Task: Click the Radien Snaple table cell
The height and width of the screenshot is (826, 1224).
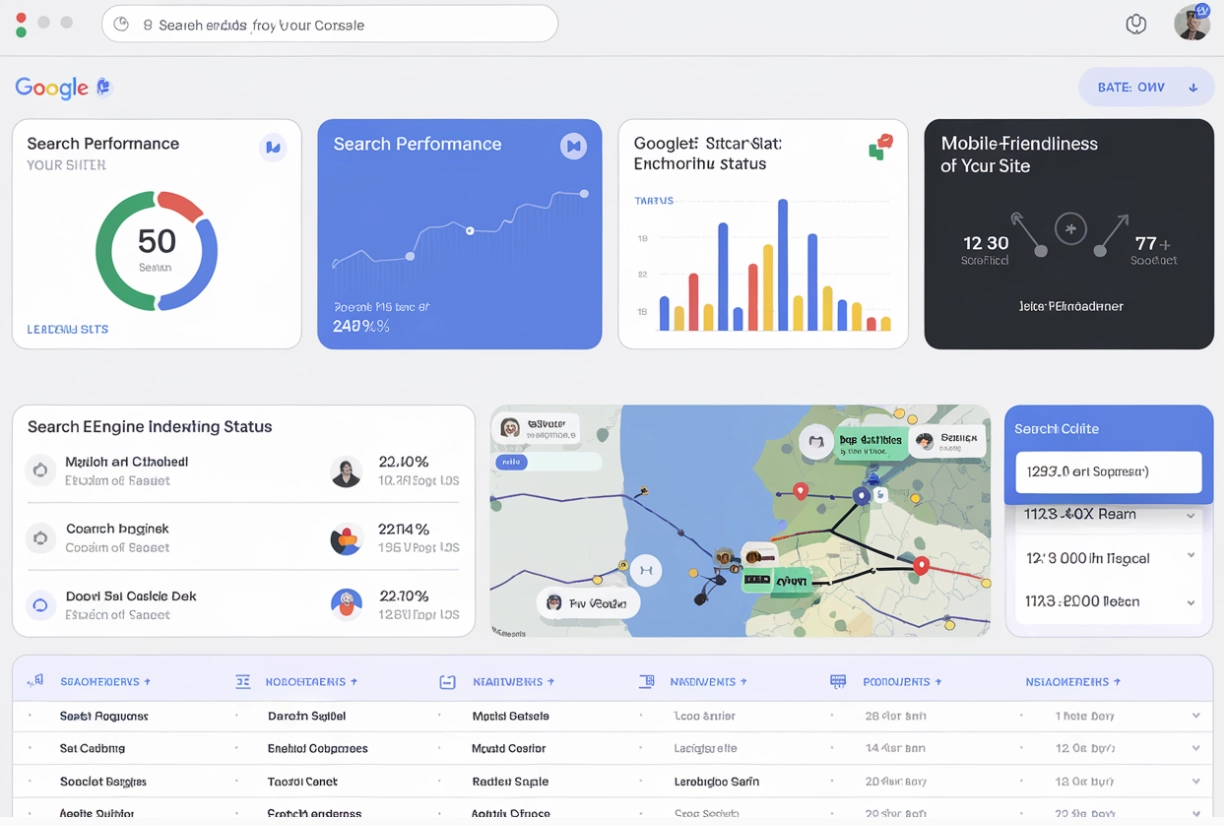Action: pos(510,782)
